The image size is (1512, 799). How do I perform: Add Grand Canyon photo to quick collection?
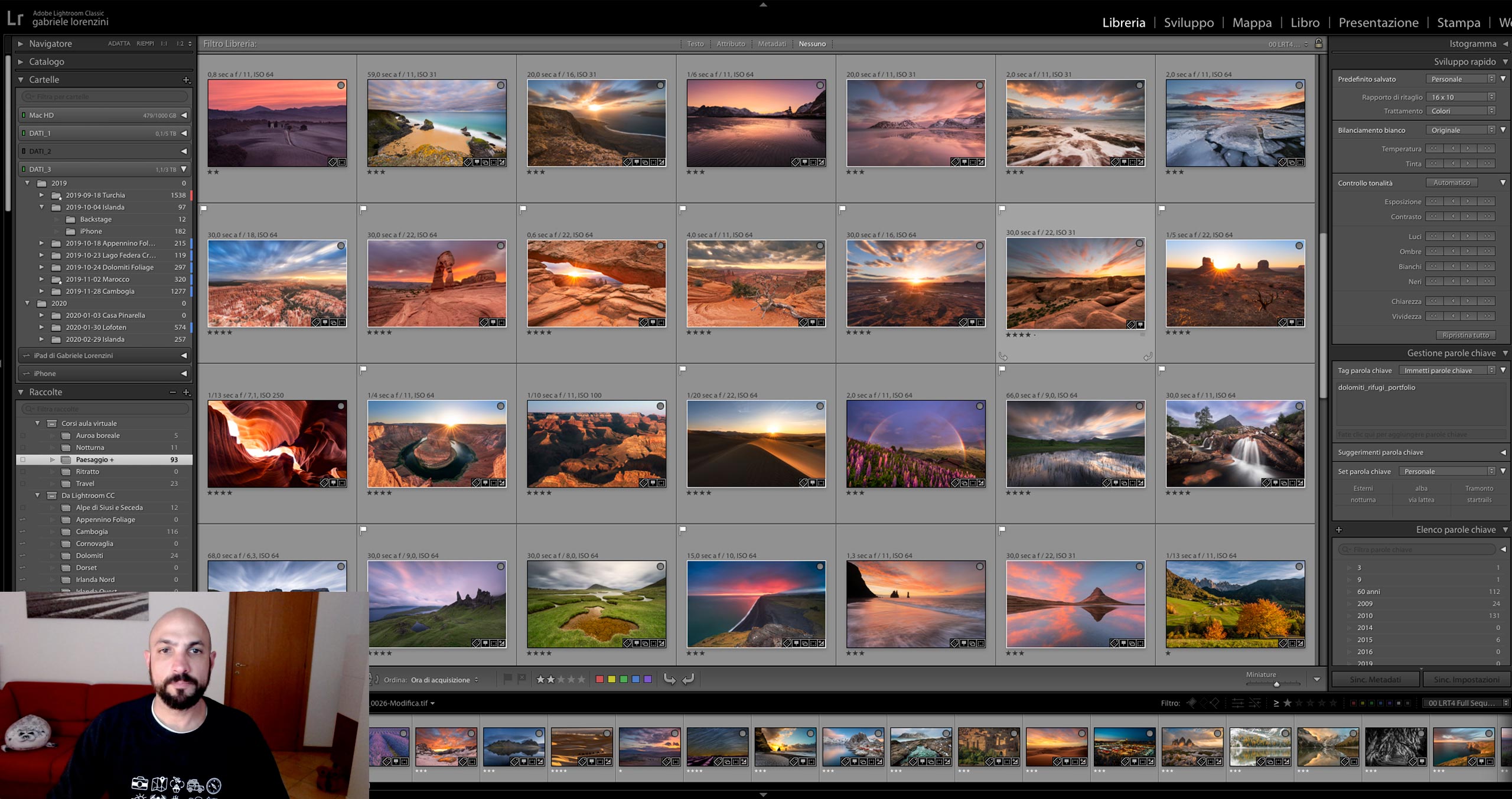coord(660,406)
